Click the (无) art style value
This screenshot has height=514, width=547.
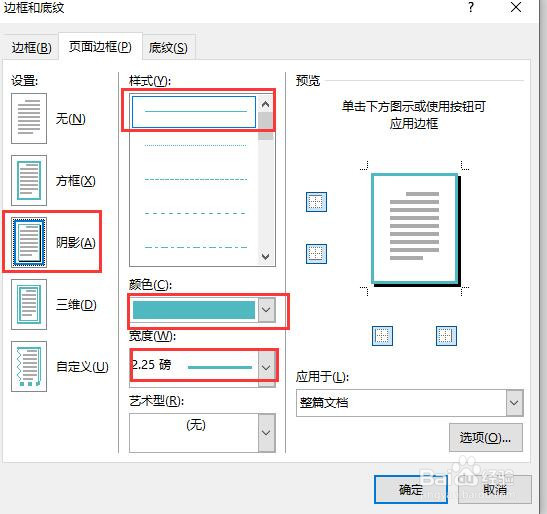click(196, 425)
